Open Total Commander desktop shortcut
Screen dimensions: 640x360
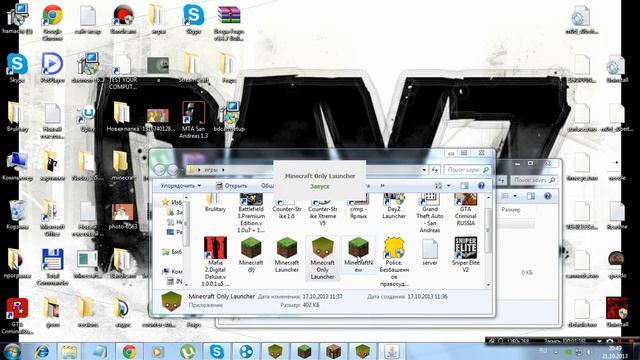pyautogui.click(x=52, y=267)
